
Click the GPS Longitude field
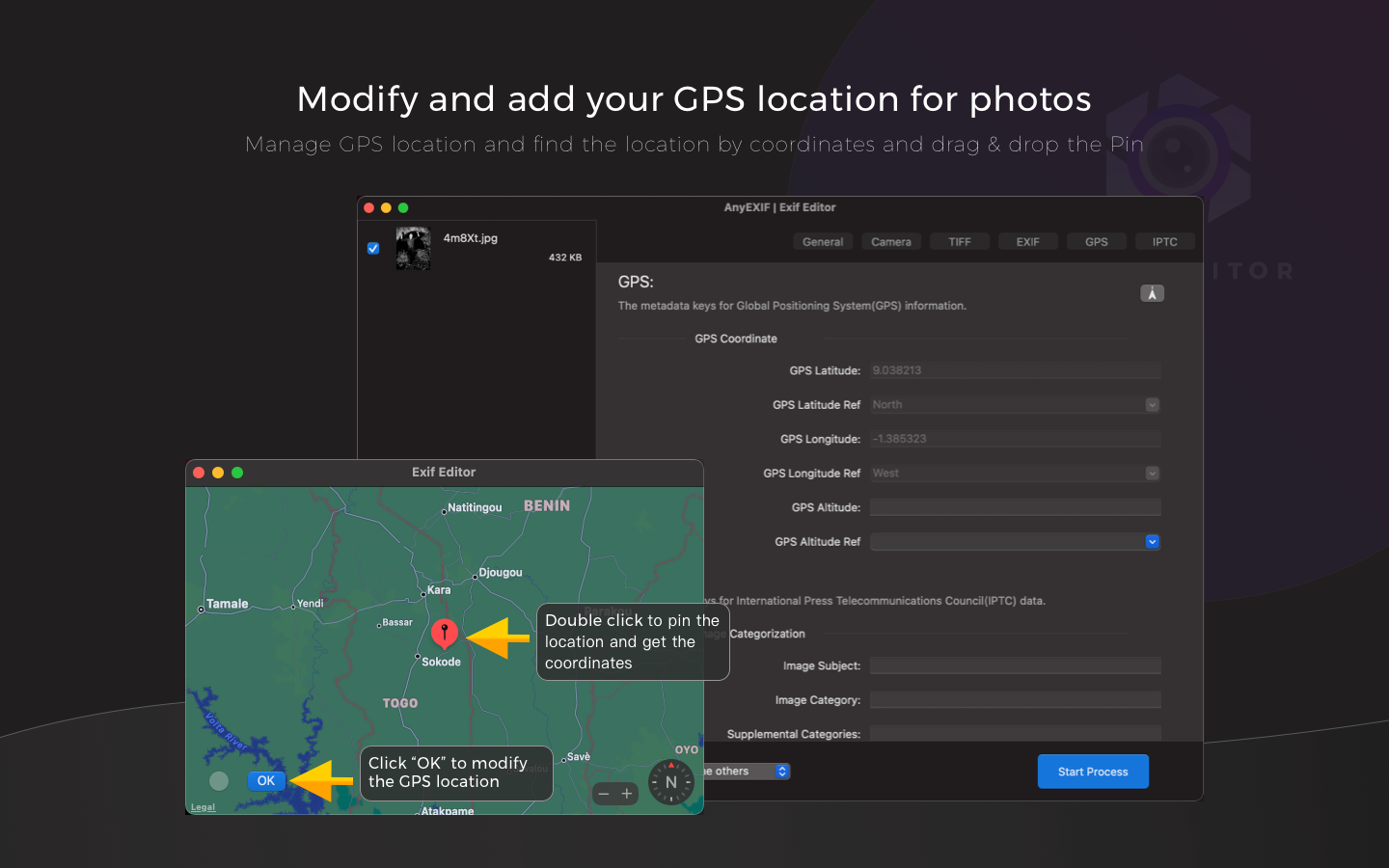(1015, 439)
